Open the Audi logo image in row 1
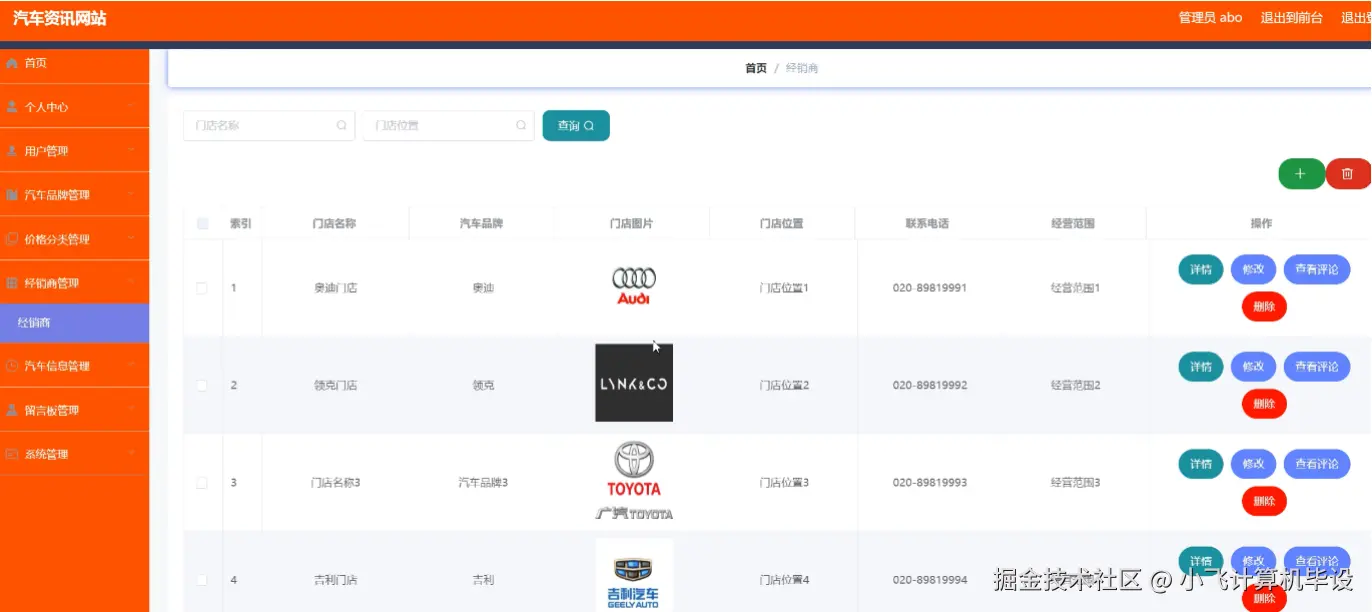Screen dimensions: 1372x612 [x=634, y=286]
